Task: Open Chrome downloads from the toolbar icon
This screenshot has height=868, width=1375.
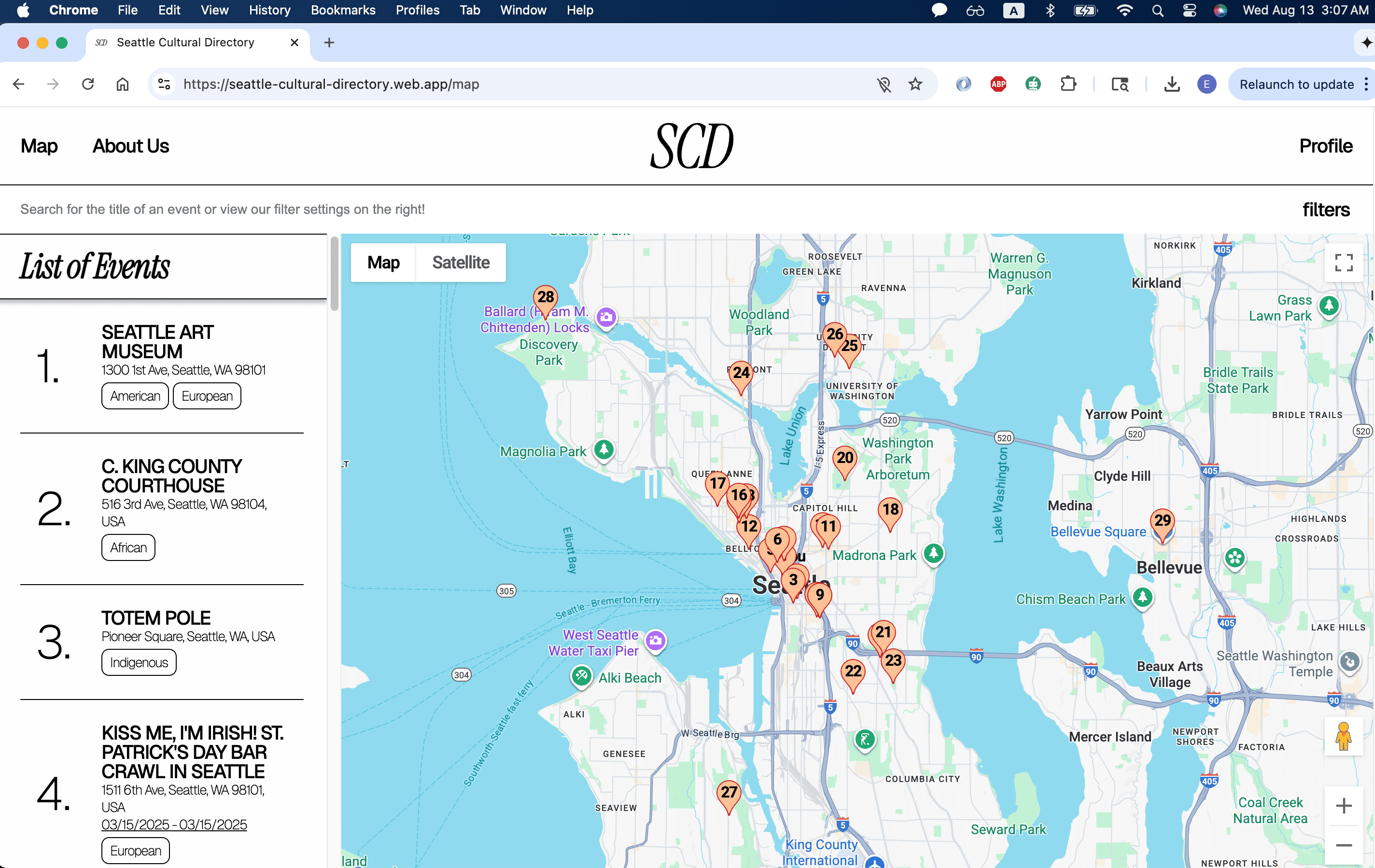Action: pyautogui.click(x=1172, y=84)
